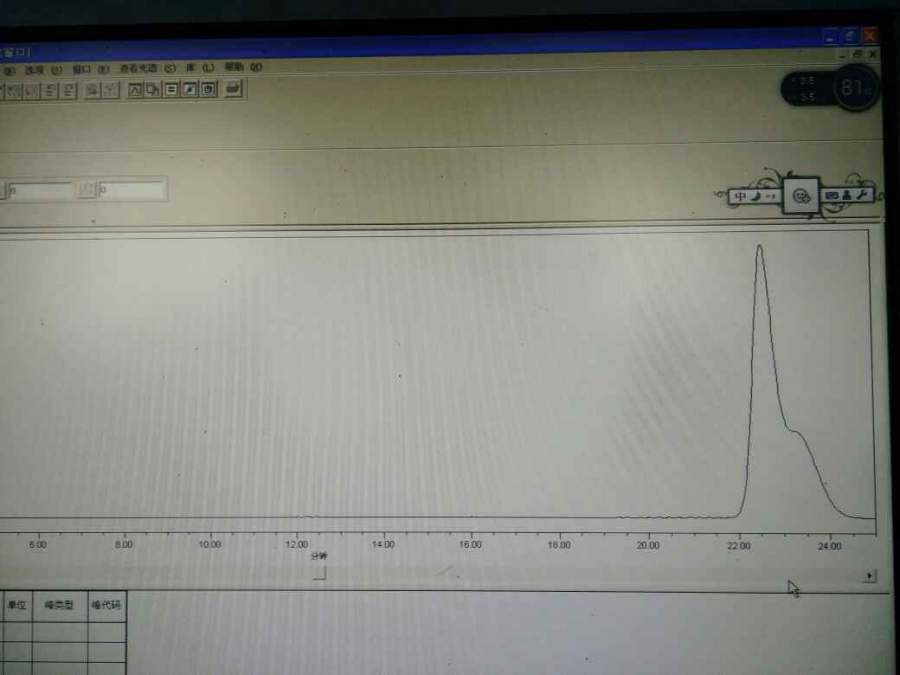Click the central emoji icon on the IME bar
Image resolution: width=900 pixels, height=675 pixels.
pos(801,196)
